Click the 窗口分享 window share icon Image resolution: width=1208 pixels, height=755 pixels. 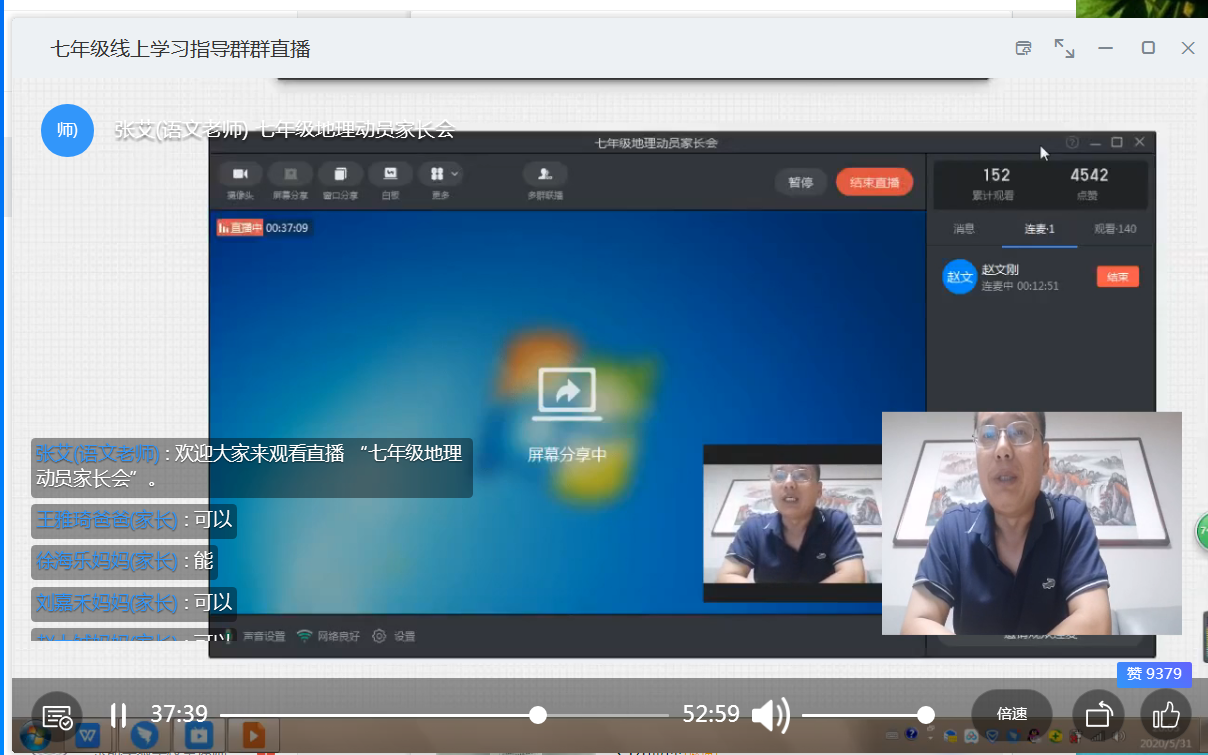[340, 175]
